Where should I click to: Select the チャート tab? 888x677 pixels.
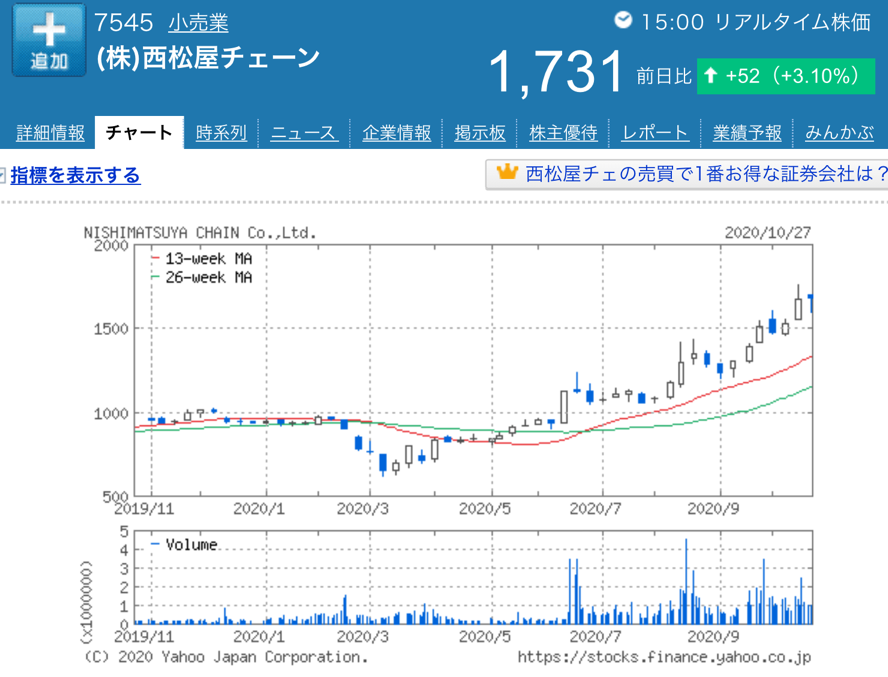(139, 133)
